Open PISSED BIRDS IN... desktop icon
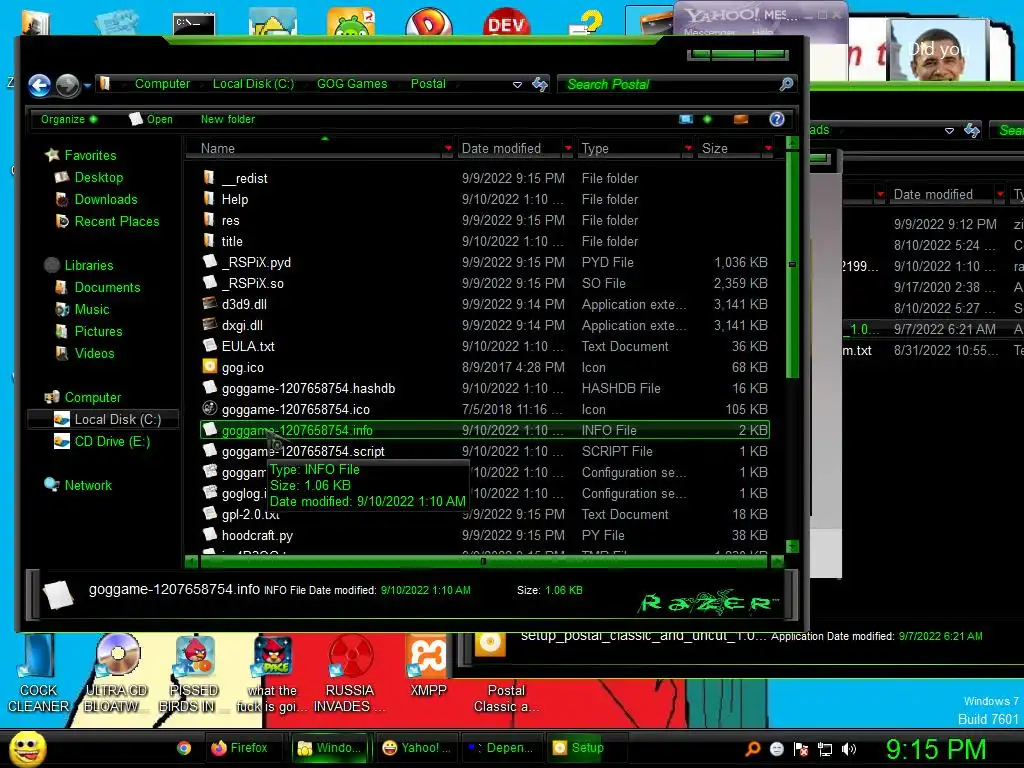This screenshot has width=1024, height=768. (194, 675)
